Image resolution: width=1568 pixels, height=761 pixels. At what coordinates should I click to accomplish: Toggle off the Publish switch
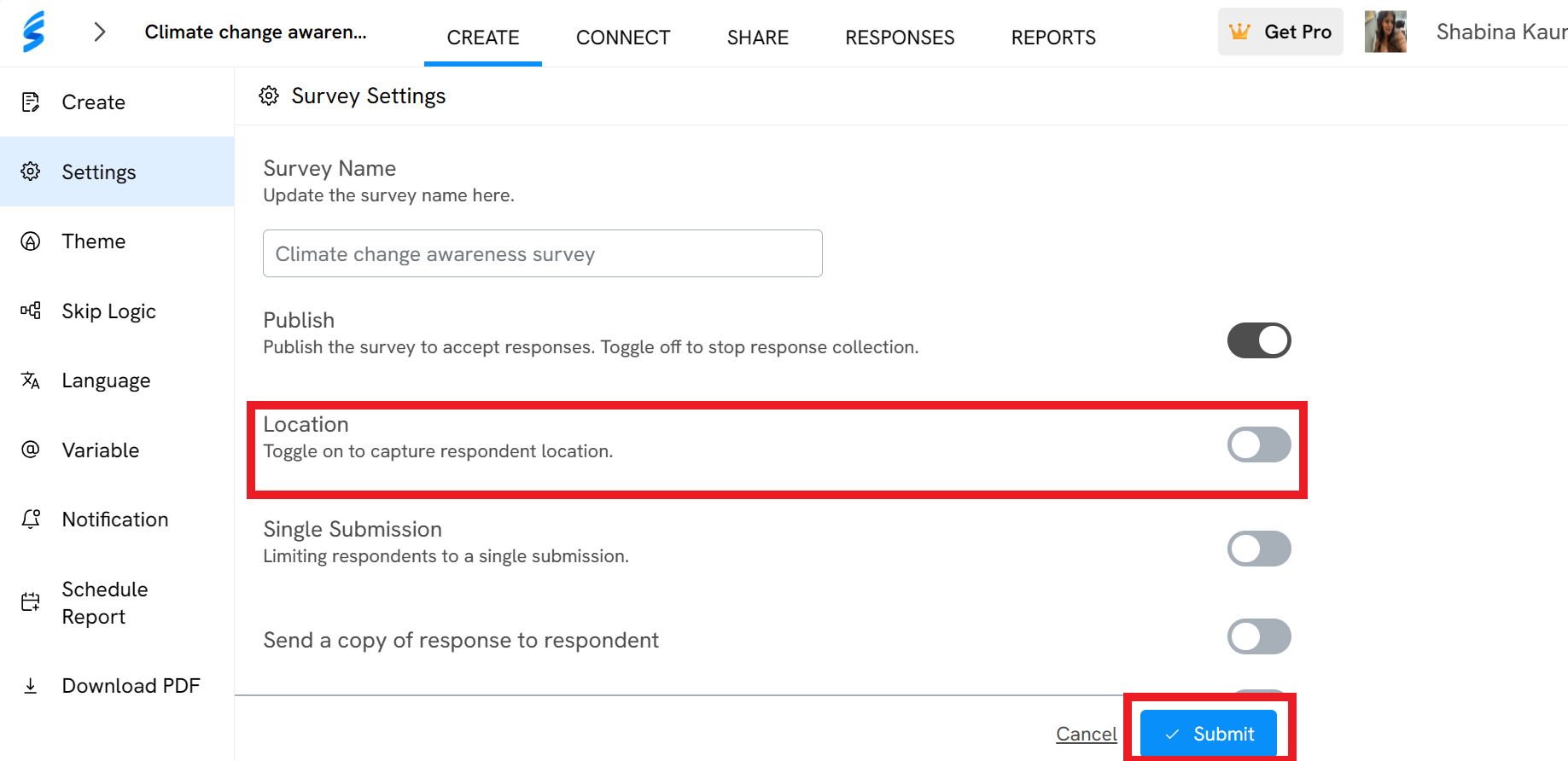pyautogui.click(x=1259, y=340)
